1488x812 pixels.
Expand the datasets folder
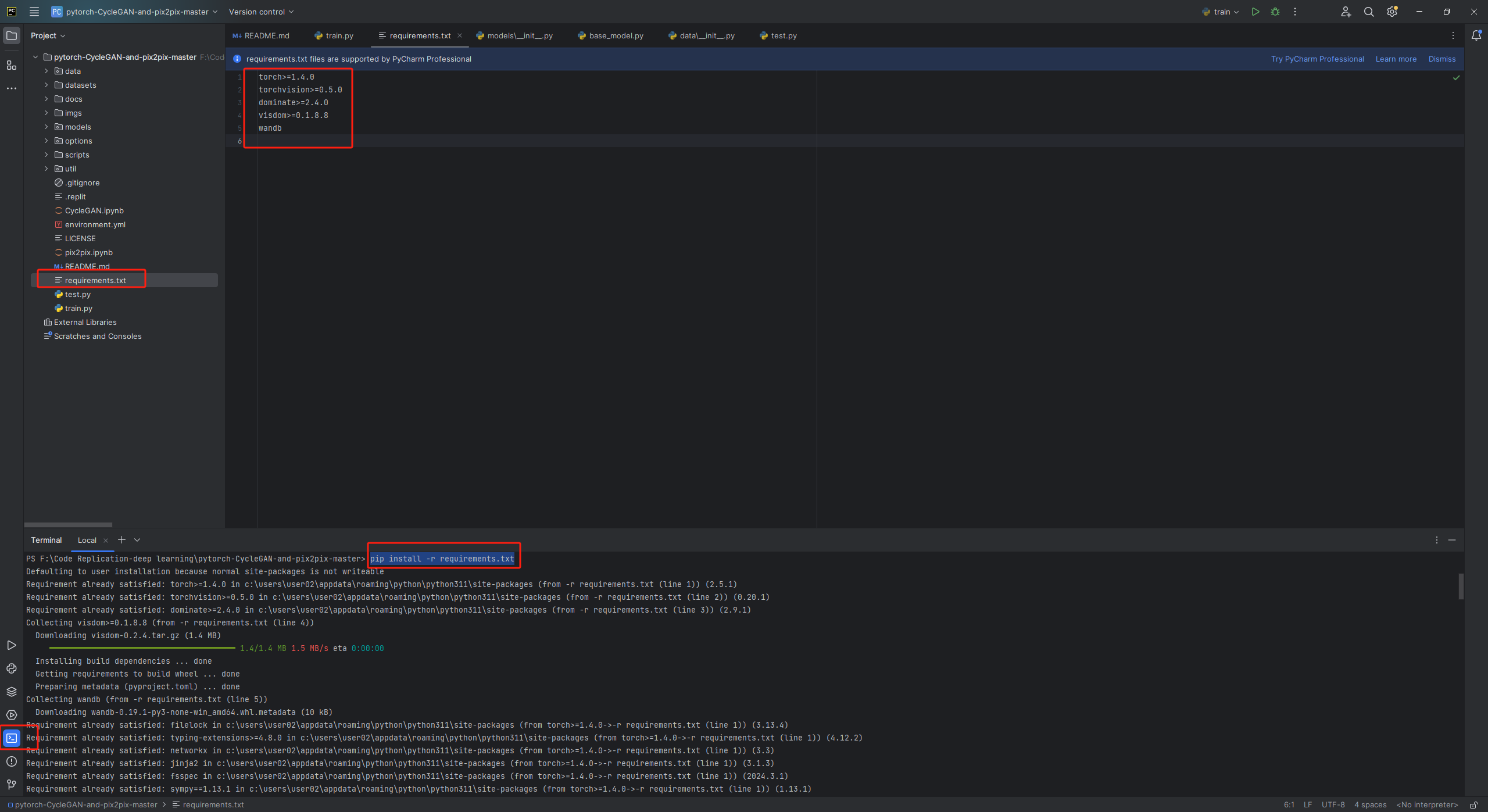[x=46, y=85]
